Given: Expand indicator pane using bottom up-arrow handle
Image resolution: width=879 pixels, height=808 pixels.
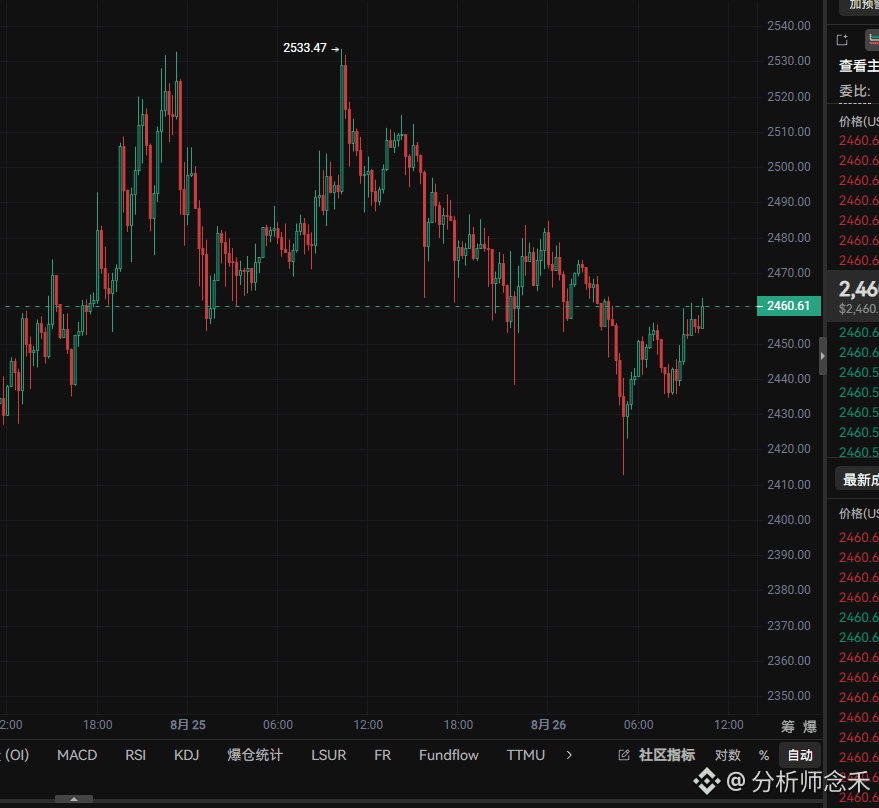Looking at the screenshot, I should [74, 799].
